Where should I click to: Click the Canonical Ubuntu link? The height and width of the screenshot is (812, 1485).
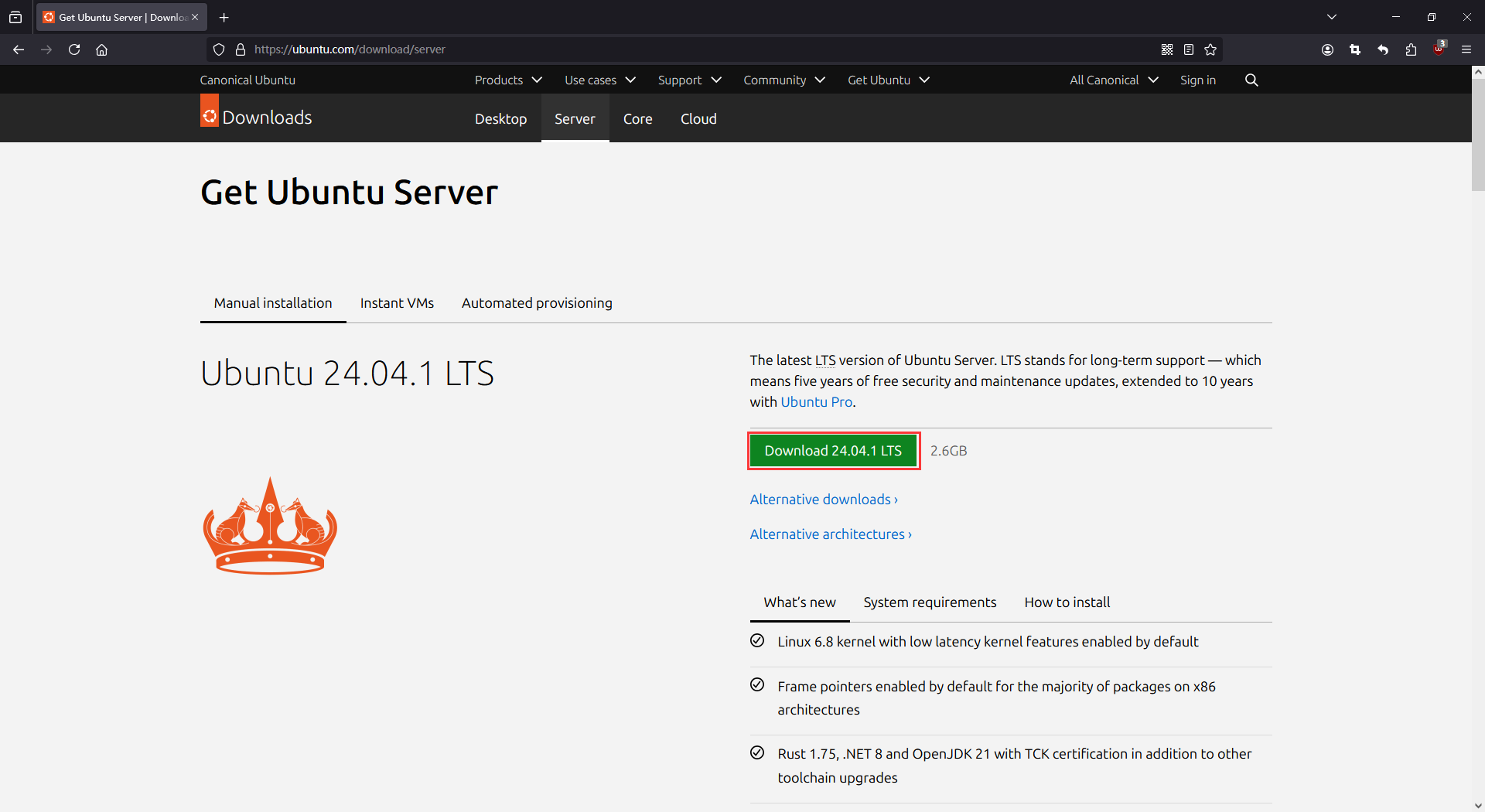247,80
